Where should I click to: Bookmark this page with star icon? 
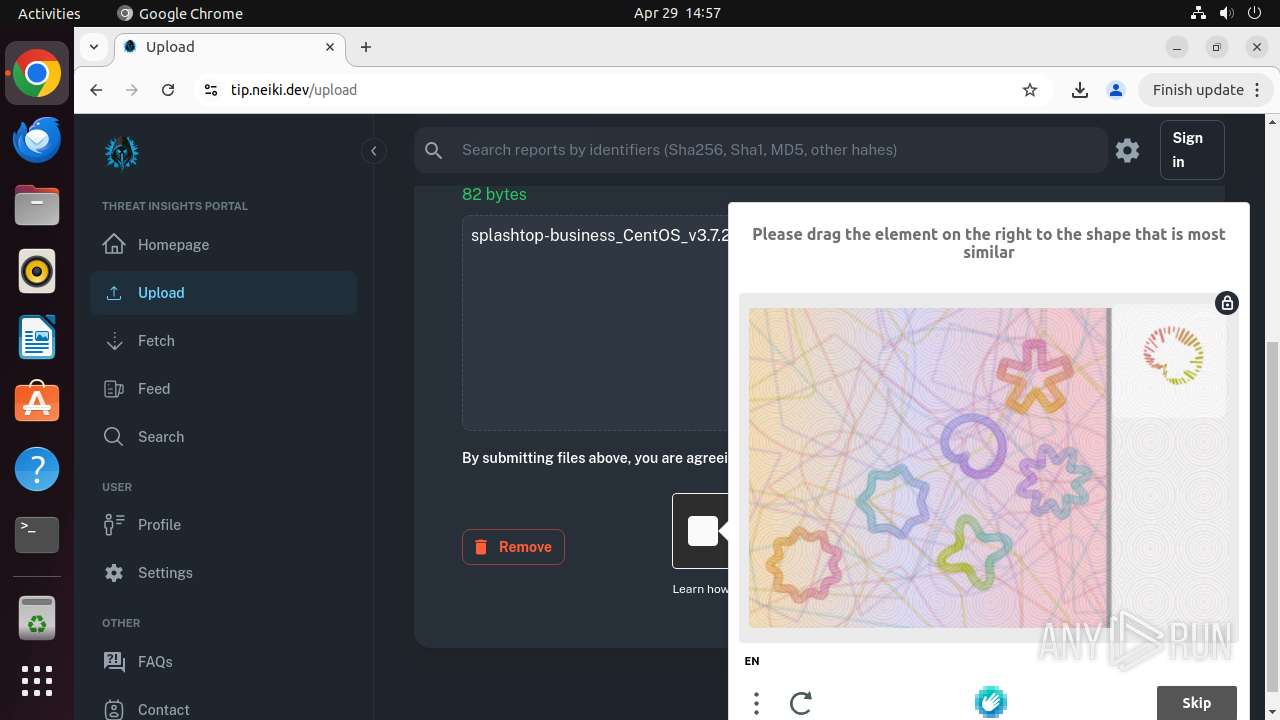click(1030, 90)
